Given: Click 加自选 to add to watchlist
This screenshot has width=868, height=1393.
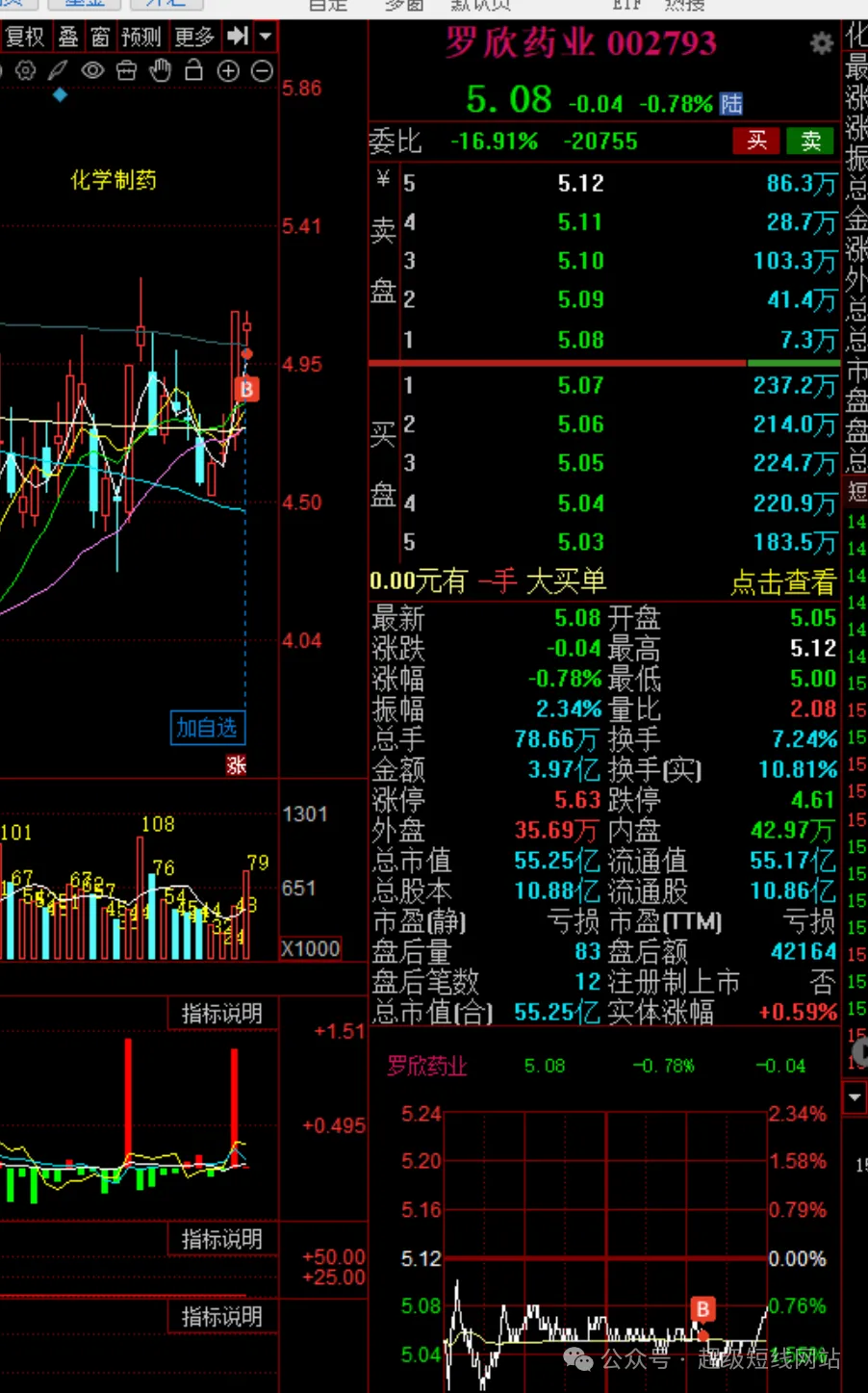Looking at the screenshot, I should pyautogui.click(x=207, y=727).
